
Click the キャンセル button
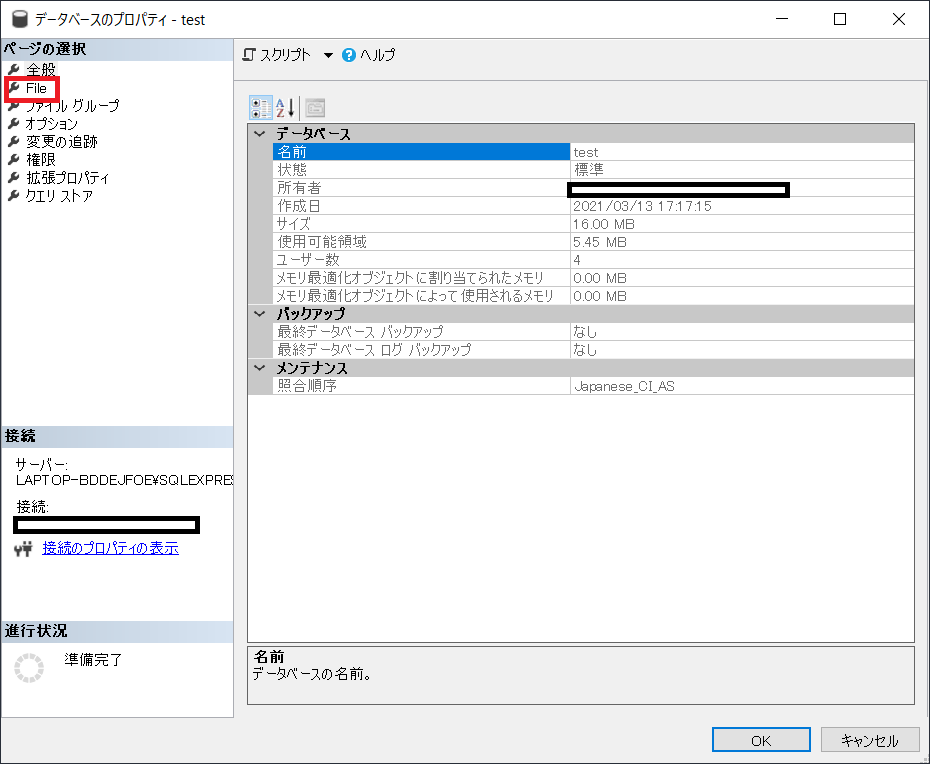point(869,740)
